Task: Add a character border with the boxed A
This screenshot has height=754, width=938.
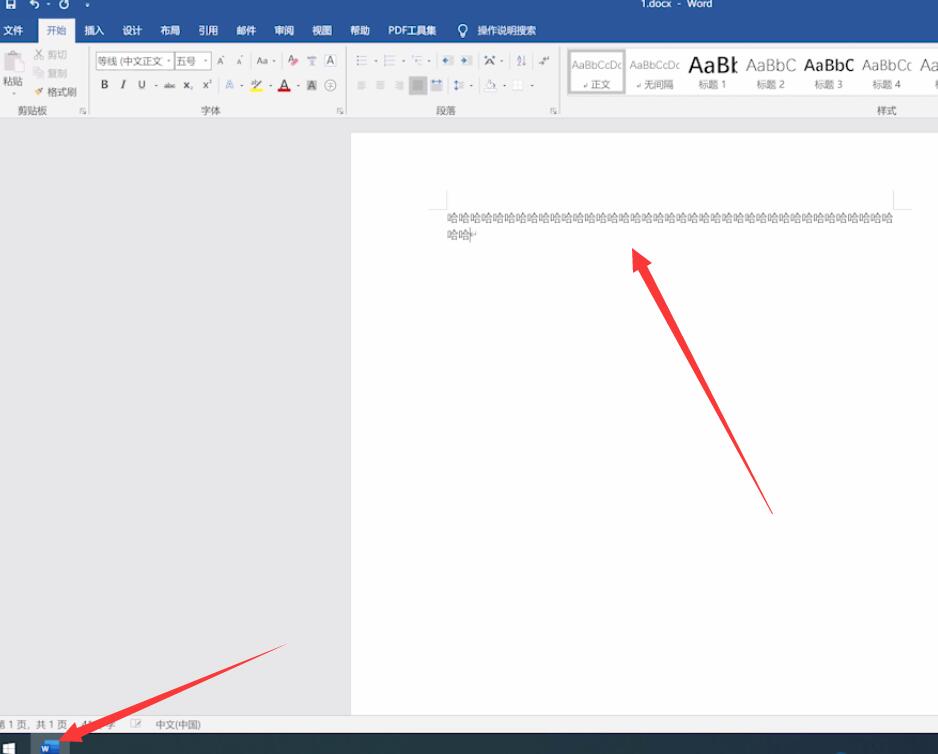Action: (330, 60)
